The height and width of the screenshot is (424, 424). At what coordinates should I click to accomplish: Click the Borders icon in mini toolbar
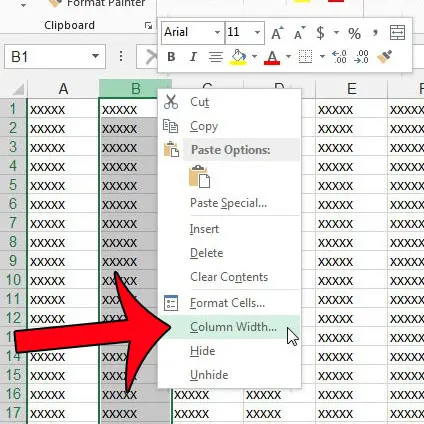(x=305, y=57)
